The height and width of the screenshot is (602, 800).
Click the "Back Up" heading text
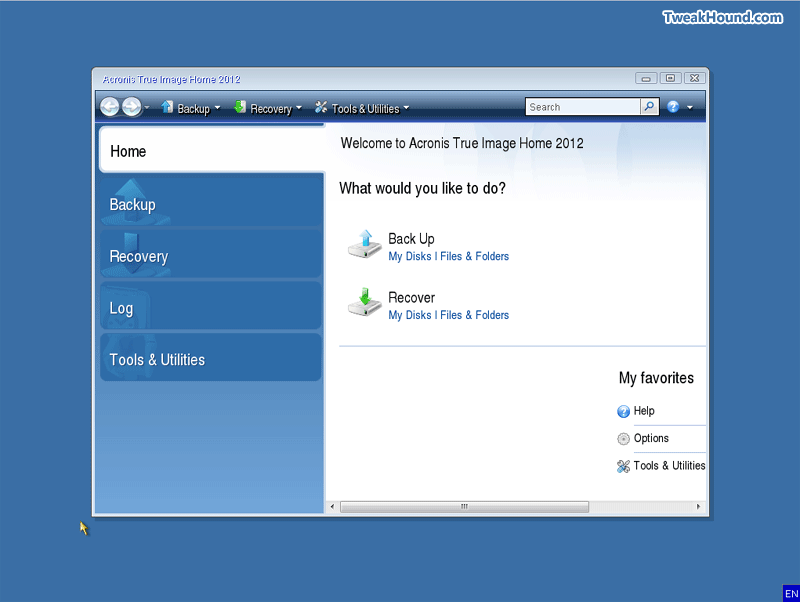411,239
